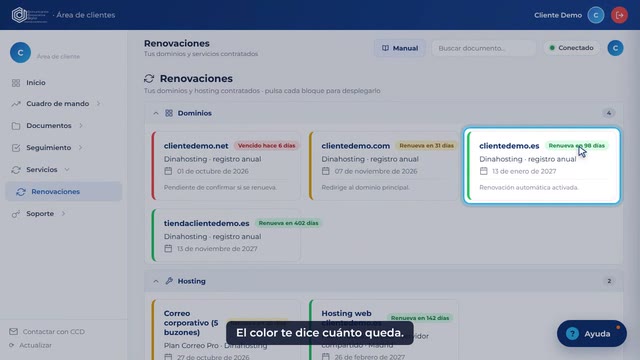Screen dimensions: 640x360
Task: Collapse the Dominios section
Action: click(x=156, y=113)
